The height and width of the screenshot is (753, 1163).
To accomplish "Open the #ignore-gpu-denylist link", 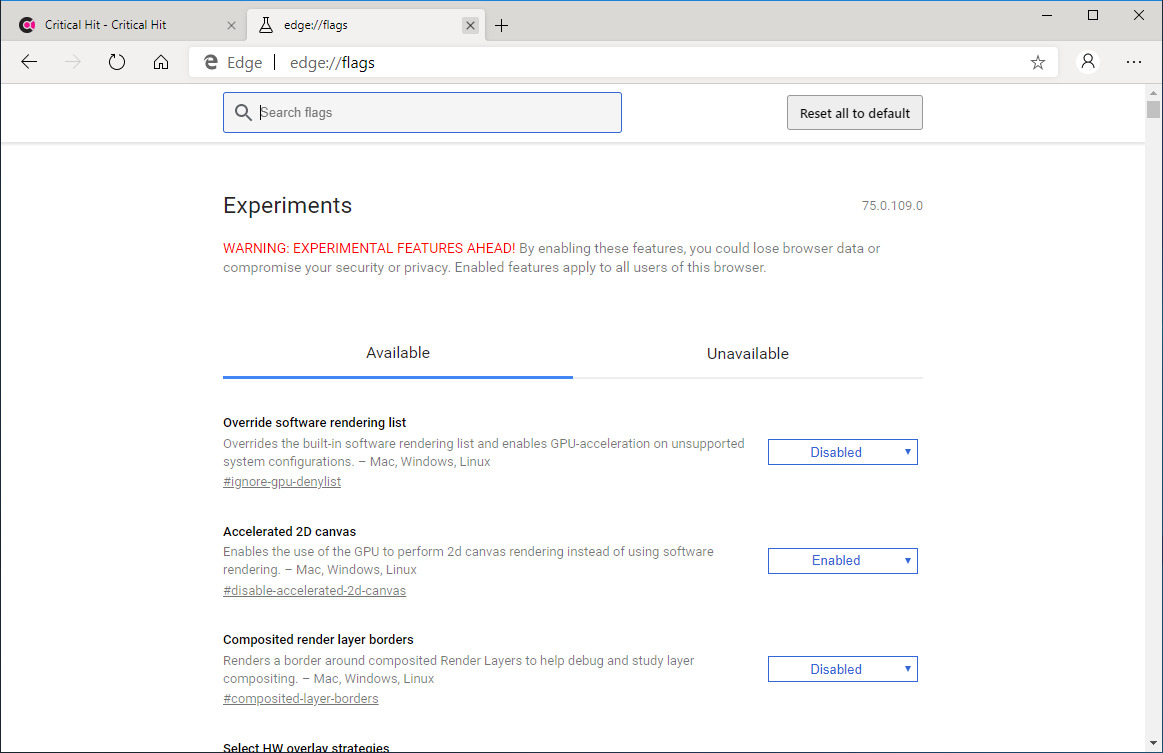I will tap(282, 482).
